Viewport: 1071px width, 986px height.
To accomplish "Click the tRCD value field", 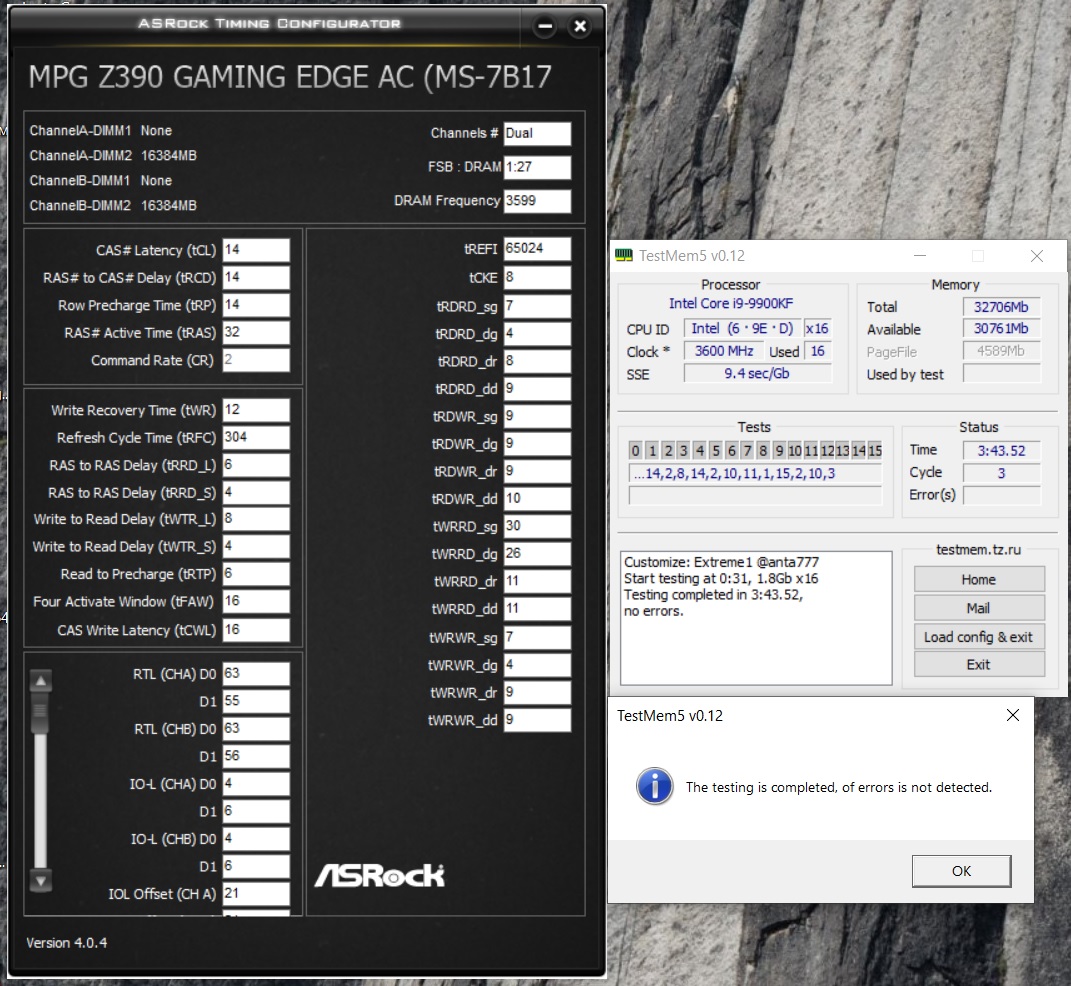I will tap(256, 277).
